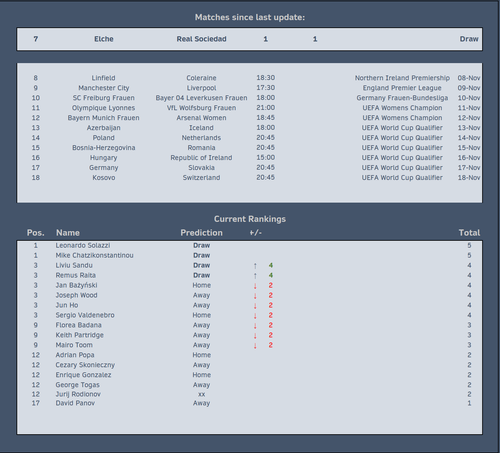Viewport: 500px width, 453px height.
Task: Click down arrow beside Sergio Valdenebro
Action: [255, 316]
